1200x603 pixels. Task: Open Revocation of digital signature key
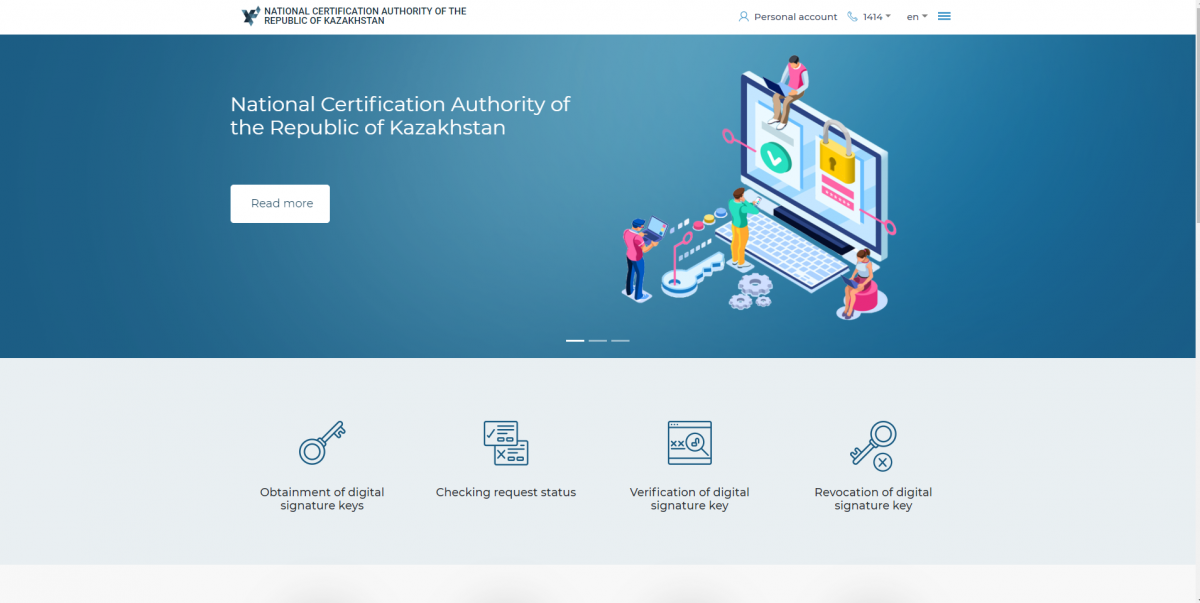click(873, 499)
